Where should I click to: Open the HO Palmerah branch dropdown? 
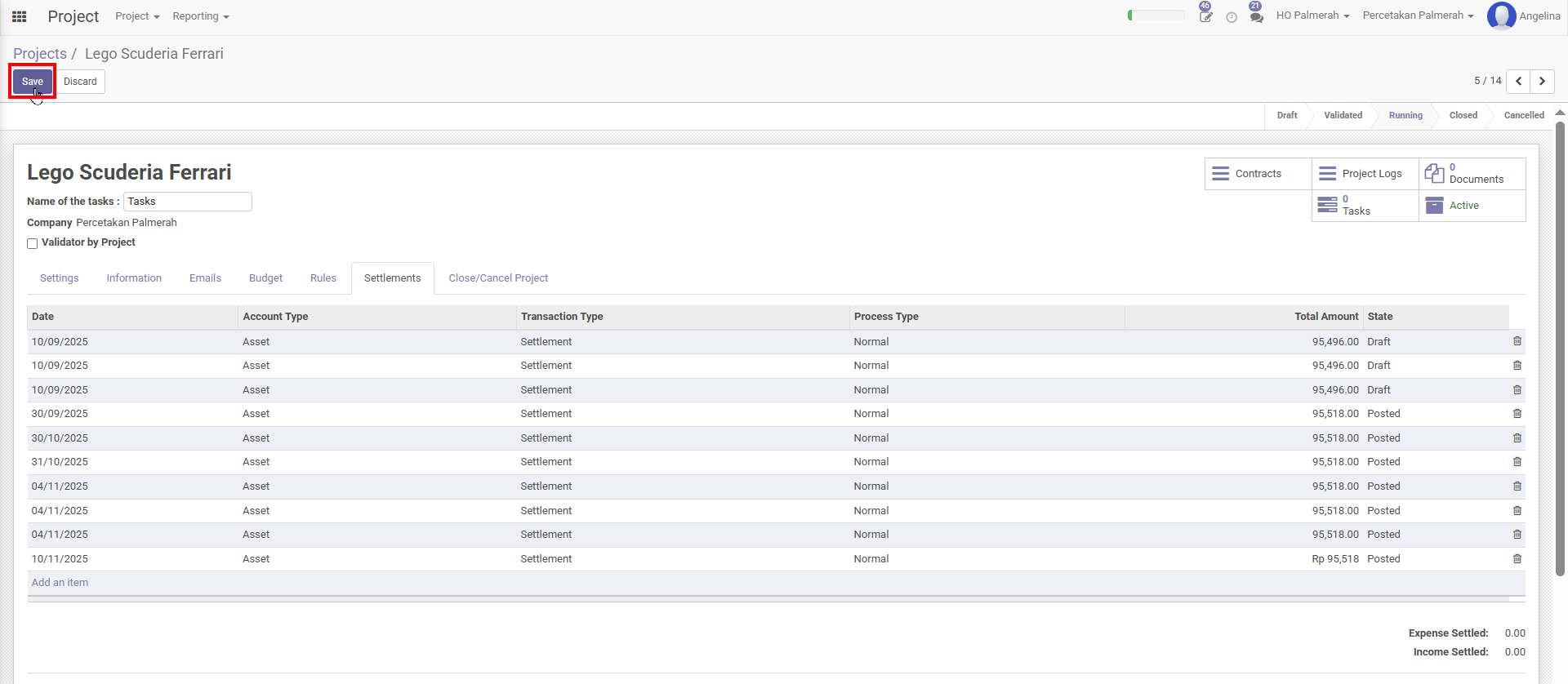(1312, 16)
